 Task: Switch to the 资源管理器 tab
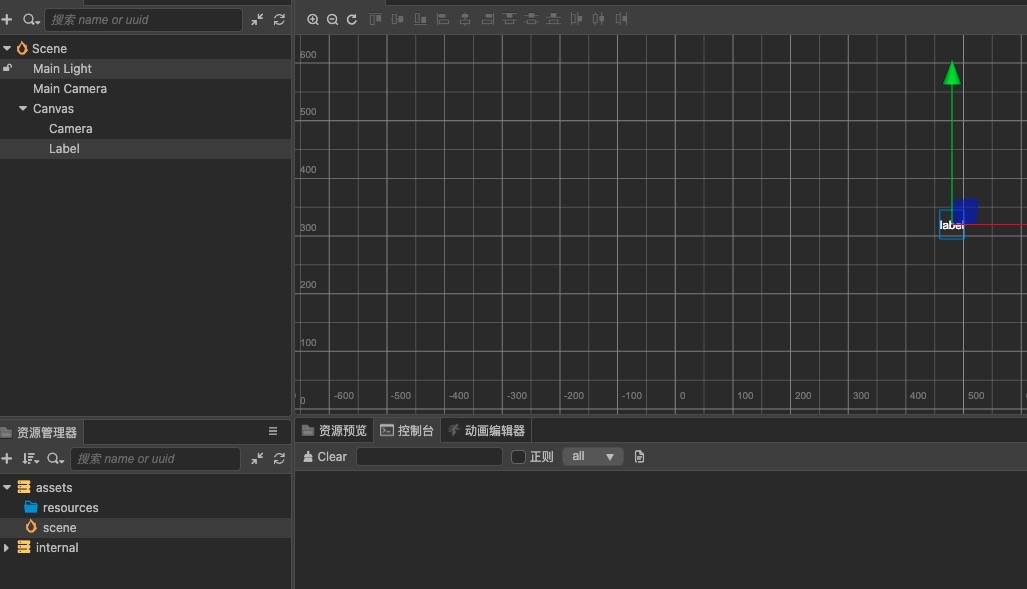(41, 432)
